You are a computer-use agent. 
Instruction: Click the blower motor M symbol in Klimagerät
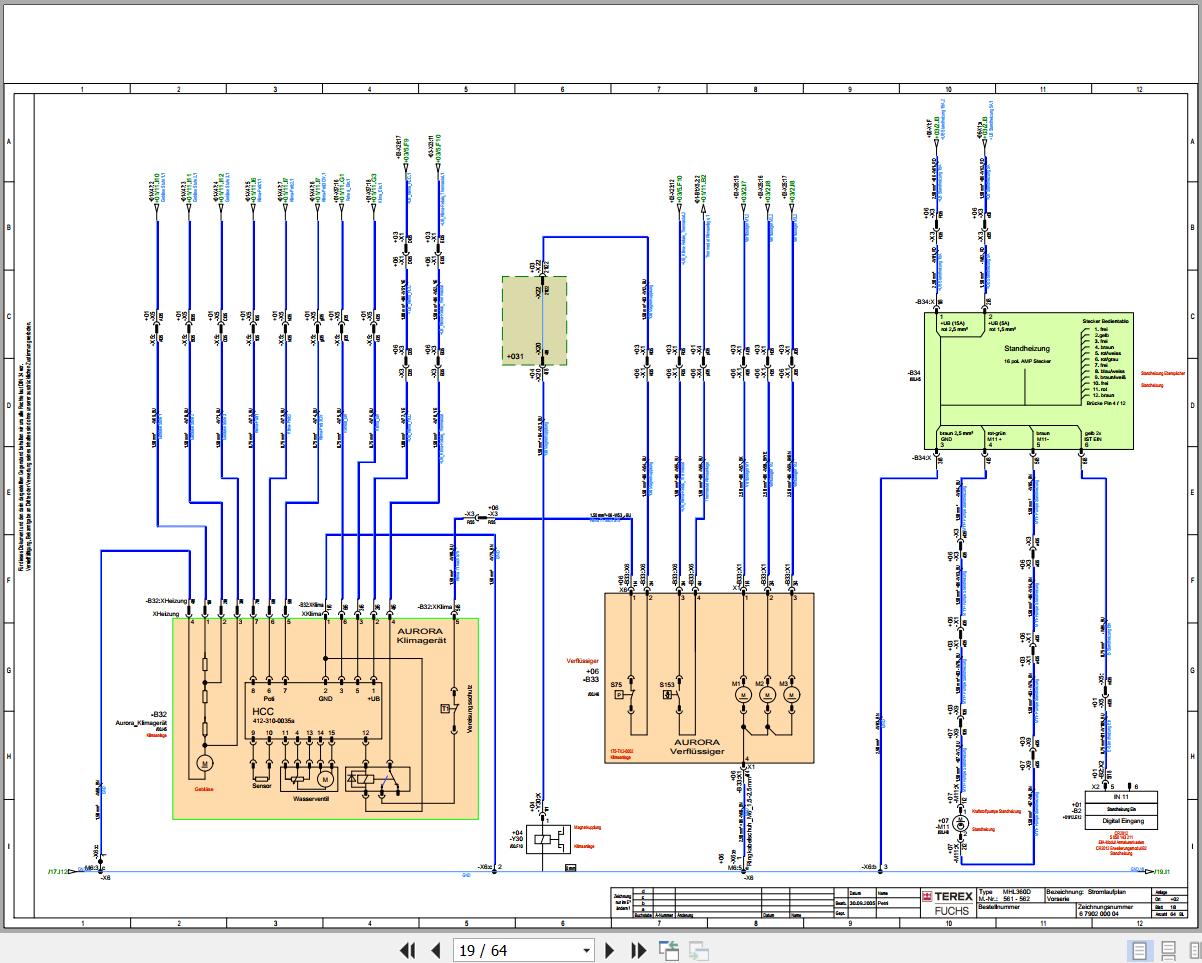[x=206, y=764]
